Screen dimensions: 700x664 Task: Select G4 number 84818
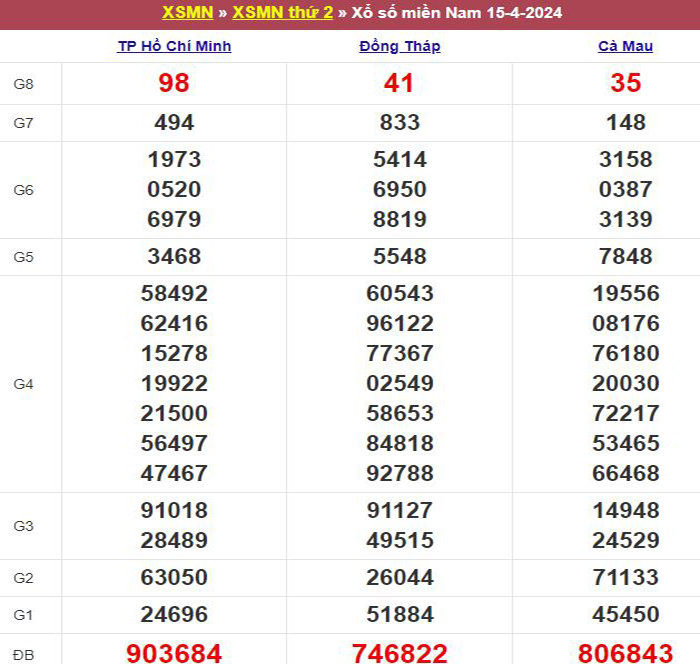pos(400,443)
